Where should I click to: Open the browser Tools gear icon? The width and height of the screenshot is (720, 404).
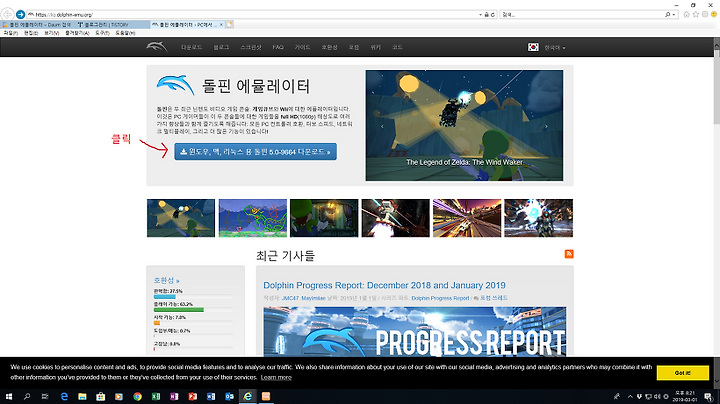pos(705,15)
